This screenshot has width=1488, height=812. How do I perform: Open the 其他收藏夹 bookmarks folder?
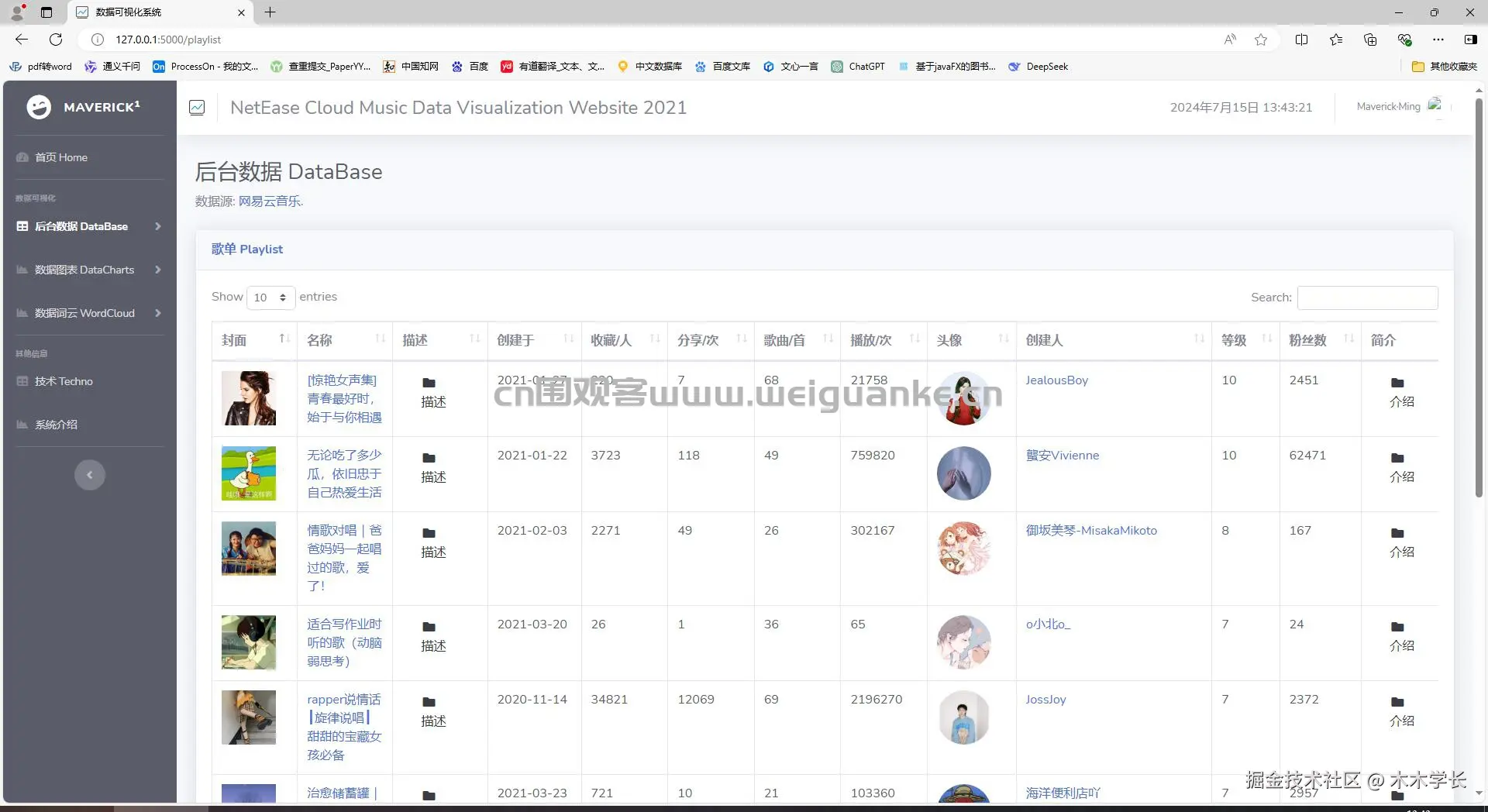click(x=1445, y=67)
